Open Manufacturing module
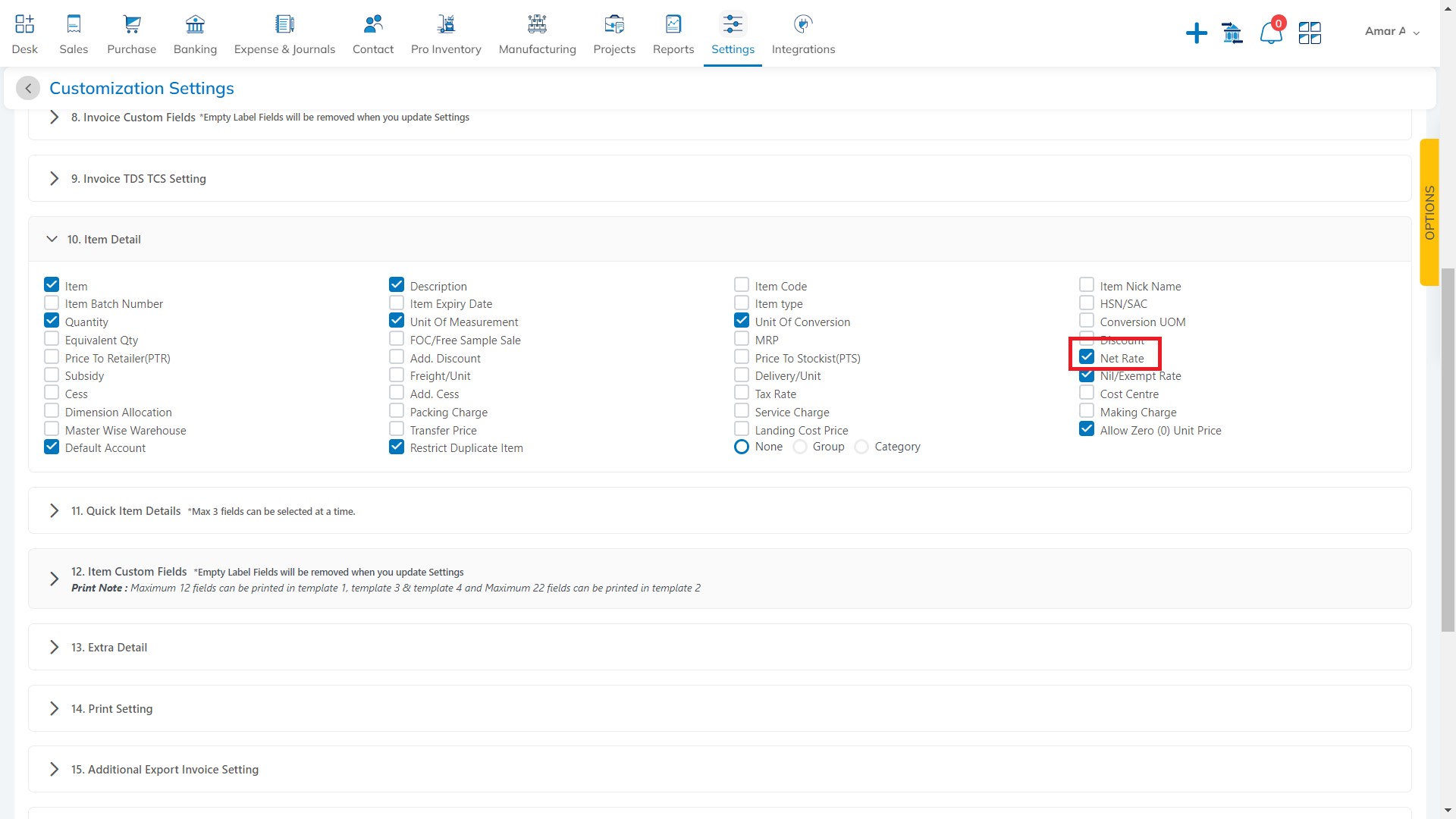 537,33
